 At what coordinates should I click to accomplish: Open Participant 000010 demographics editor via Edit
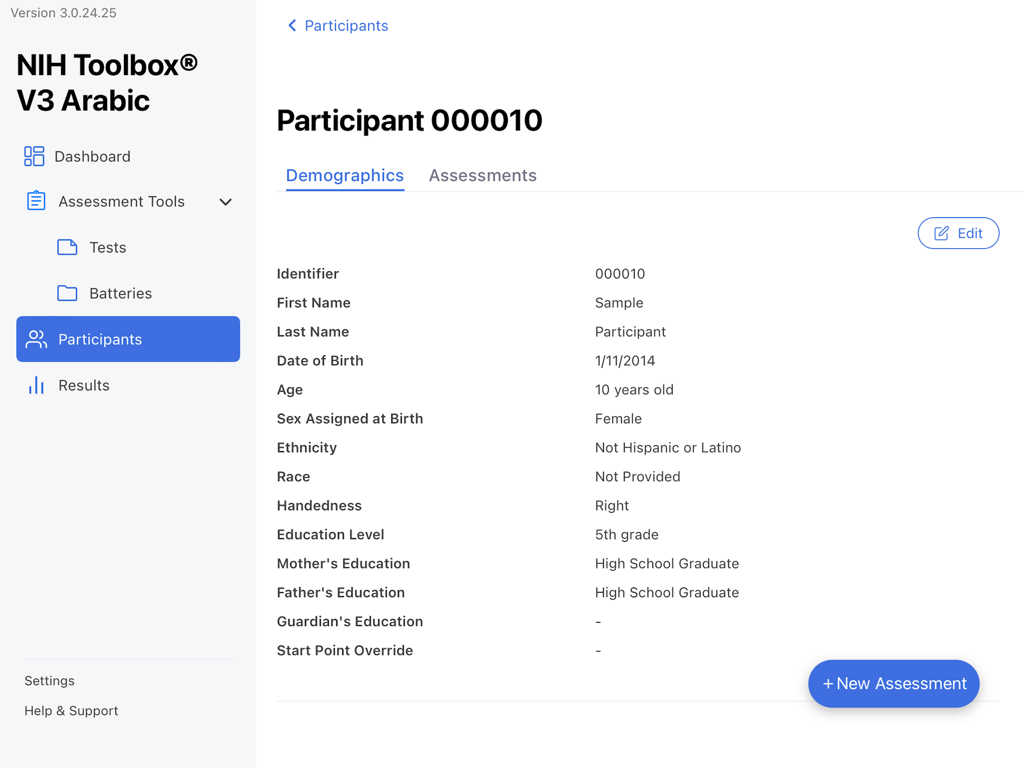(958, 232)
